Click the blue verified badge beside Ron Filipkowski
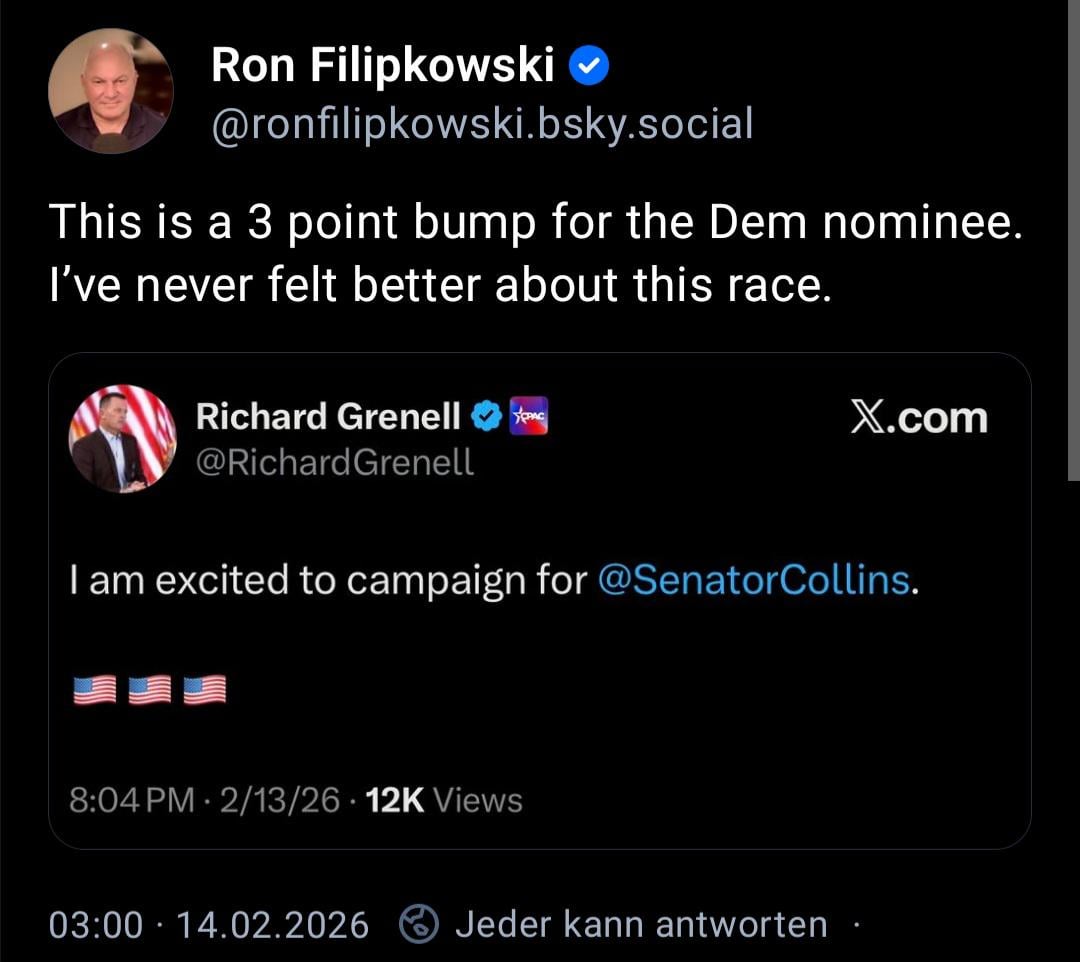 click(589, 67)
